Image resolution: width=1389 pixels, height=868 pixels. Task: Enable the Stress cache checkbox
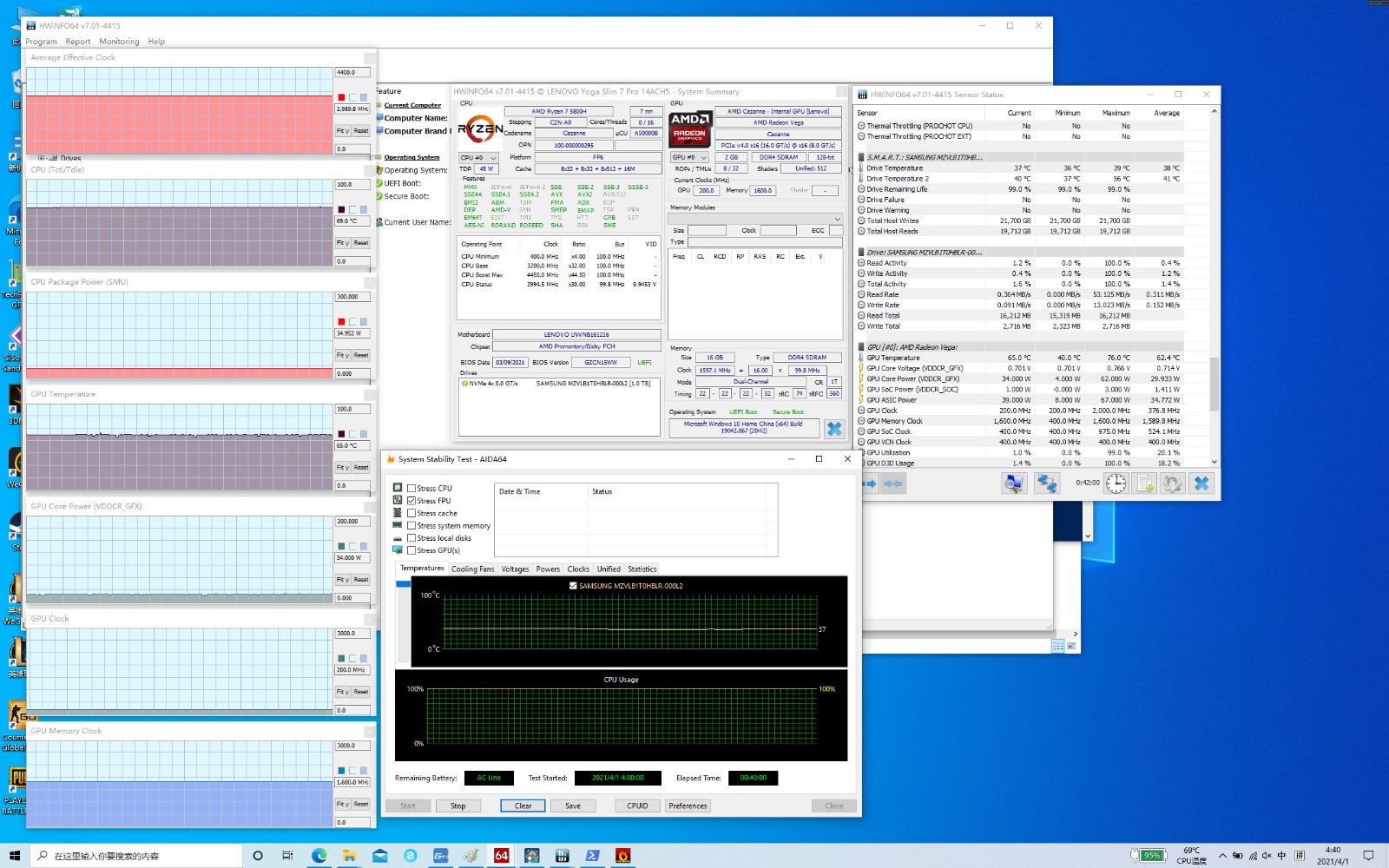[x=411, y=513]
